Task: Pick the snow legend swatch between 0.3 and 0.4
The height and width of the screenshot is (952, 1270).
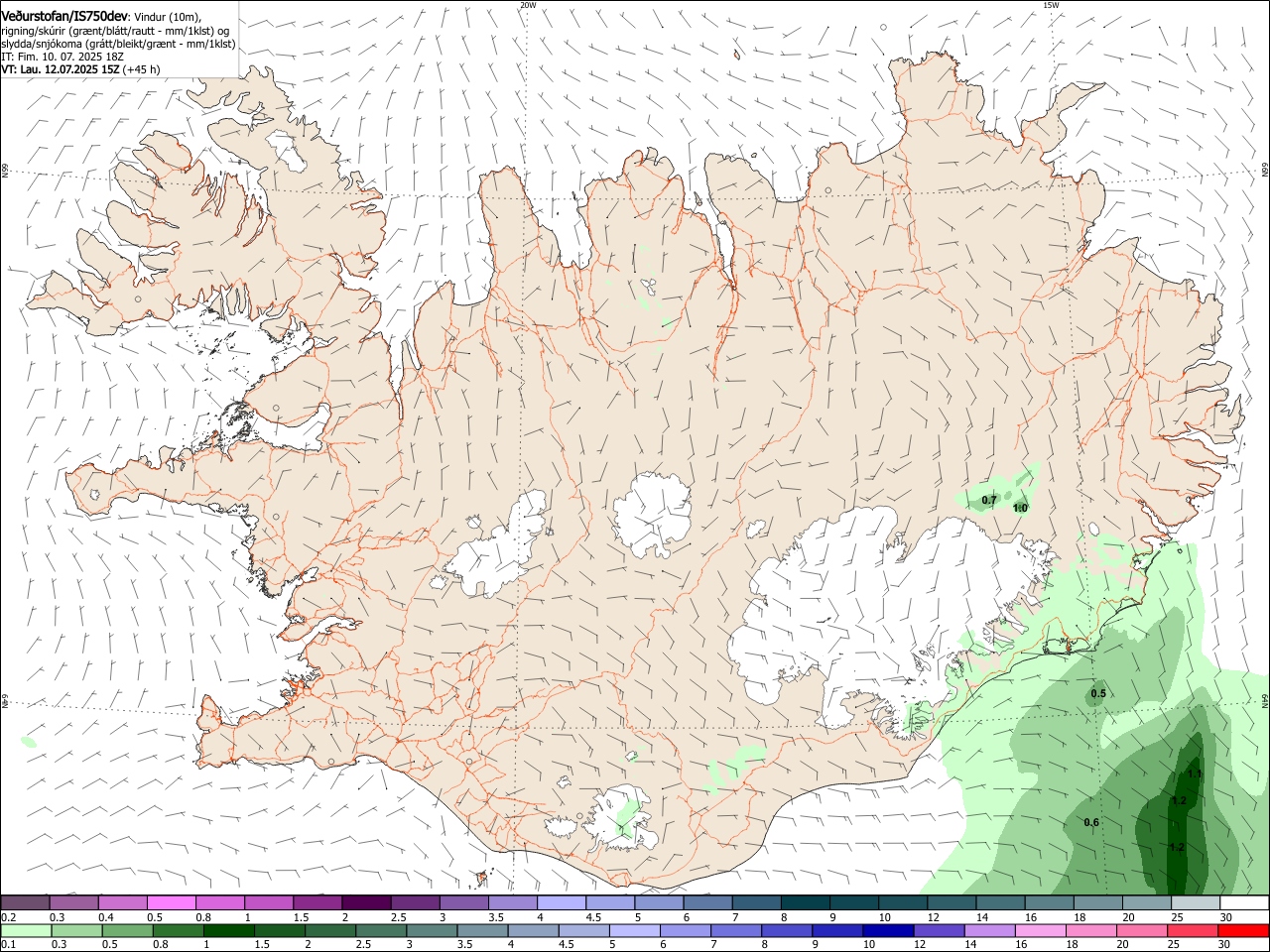Action: click(x=73, y=902)
